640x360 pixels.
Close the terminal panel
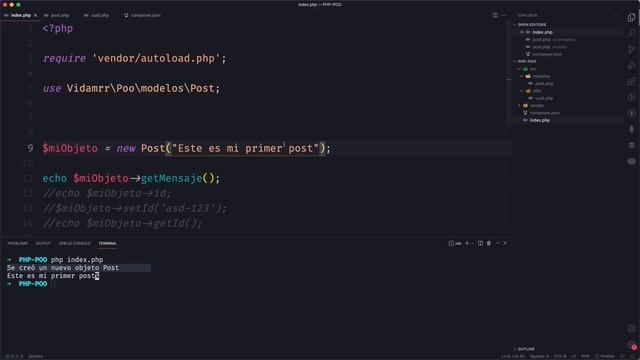tap(505, 243)
